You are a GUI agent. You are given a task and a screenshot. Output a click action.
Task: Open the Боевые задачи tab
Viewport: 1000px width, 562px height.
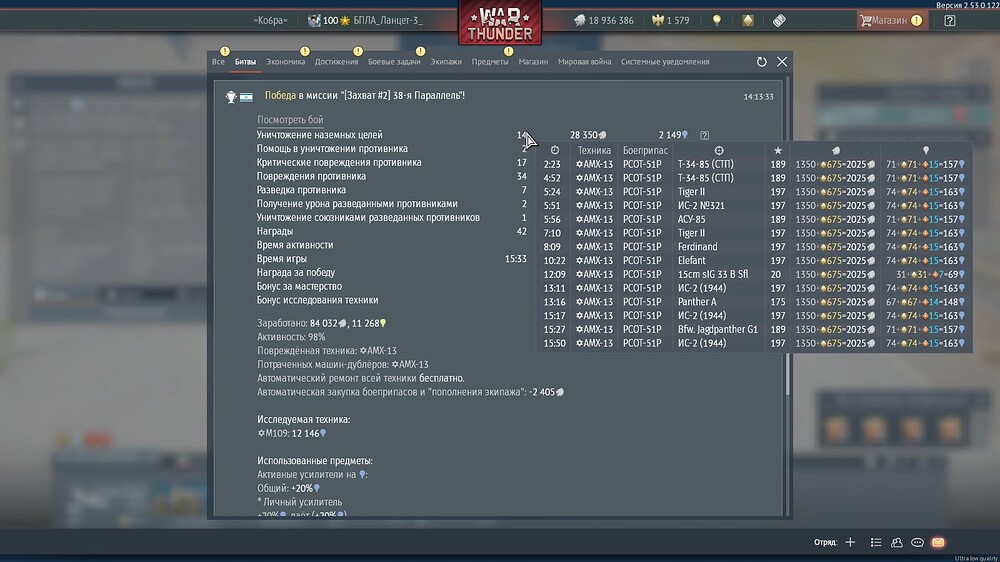click(x=394, y=62)
